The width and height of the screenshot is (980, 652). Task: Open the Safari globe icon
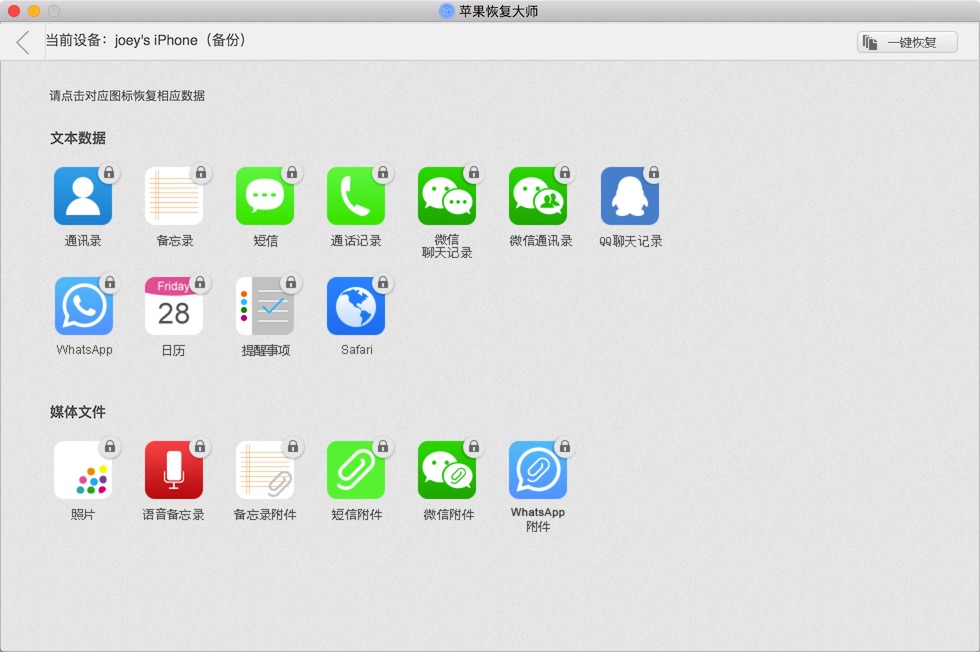click(356, 306)
